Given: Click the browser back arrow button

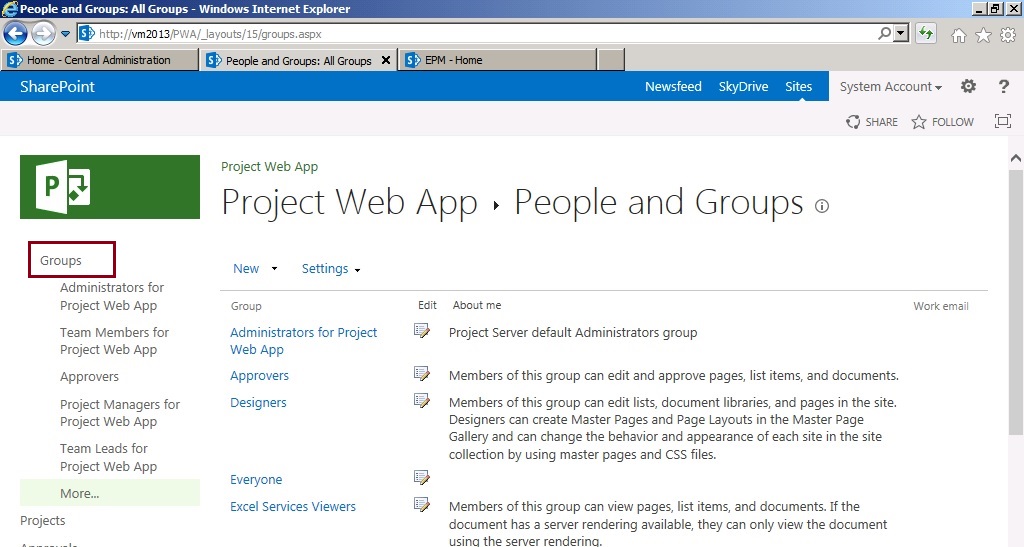Looking at the screenshot, I should 16,34.
